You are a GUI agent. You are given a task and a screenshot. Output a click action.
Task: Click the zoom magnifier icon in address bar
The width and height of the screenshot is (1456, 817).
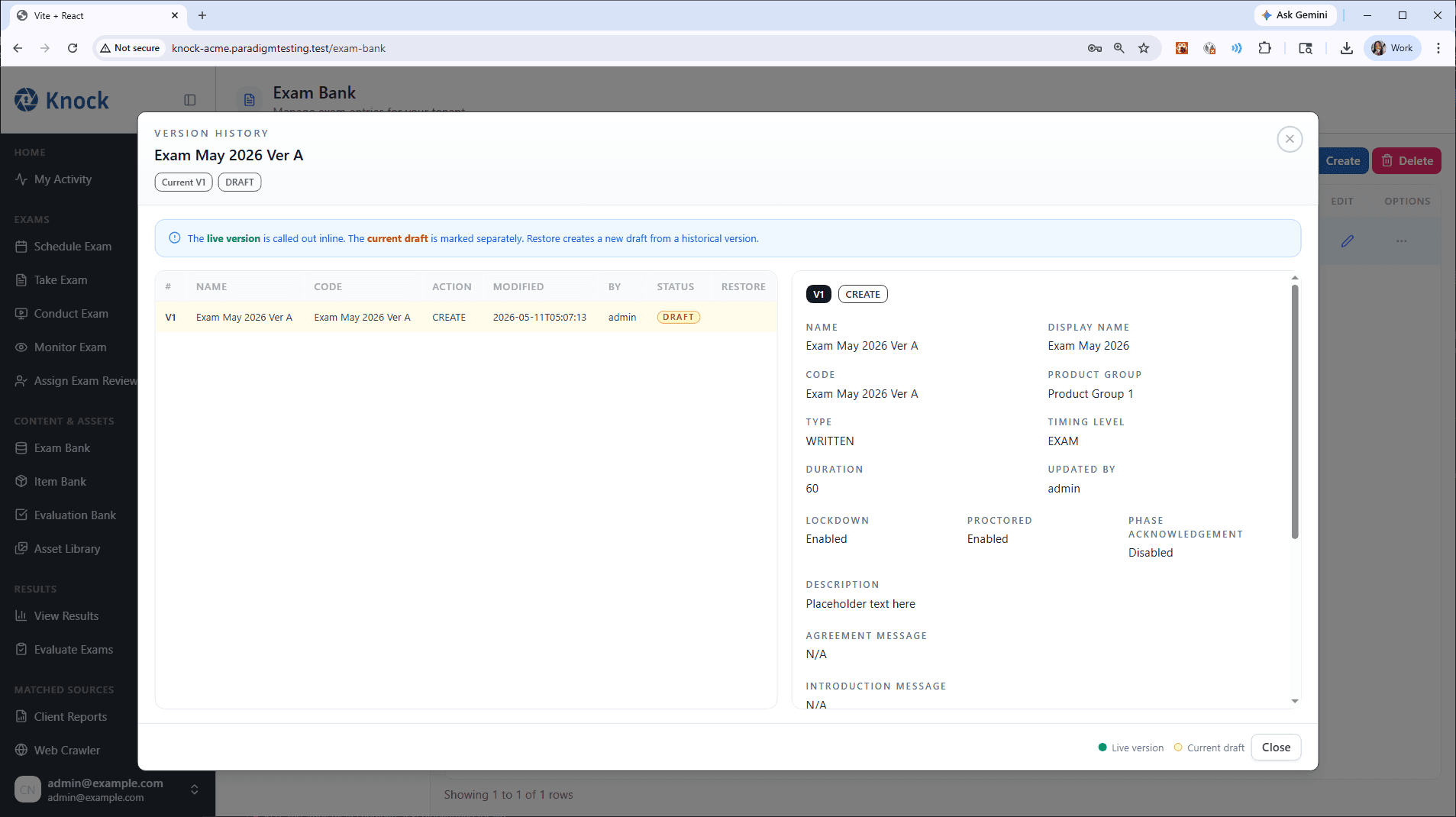(x=1119, y=48)
